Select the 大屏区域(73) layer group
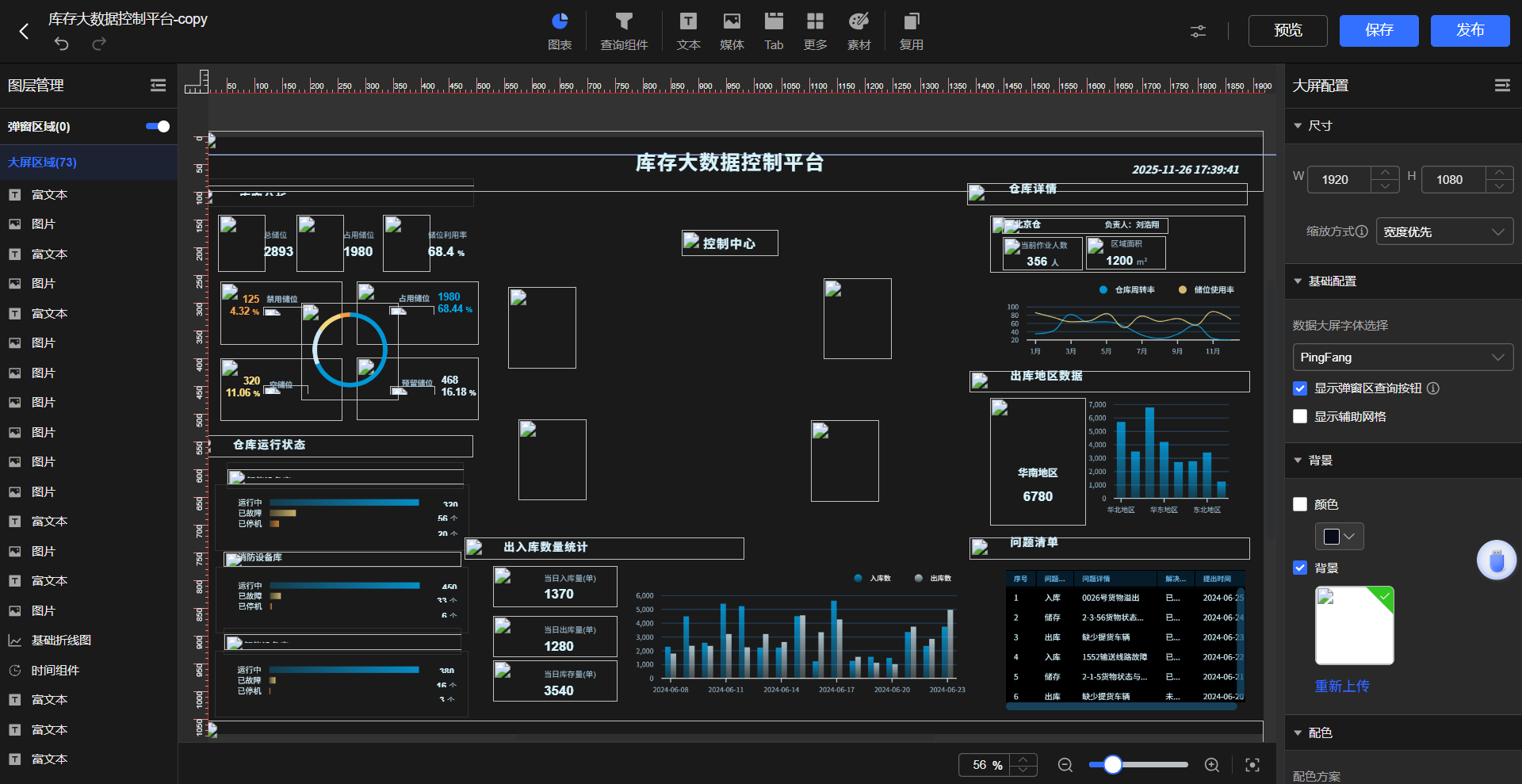Image resolution: width=1522 pixels, height=784 pixels. [43, 163]
